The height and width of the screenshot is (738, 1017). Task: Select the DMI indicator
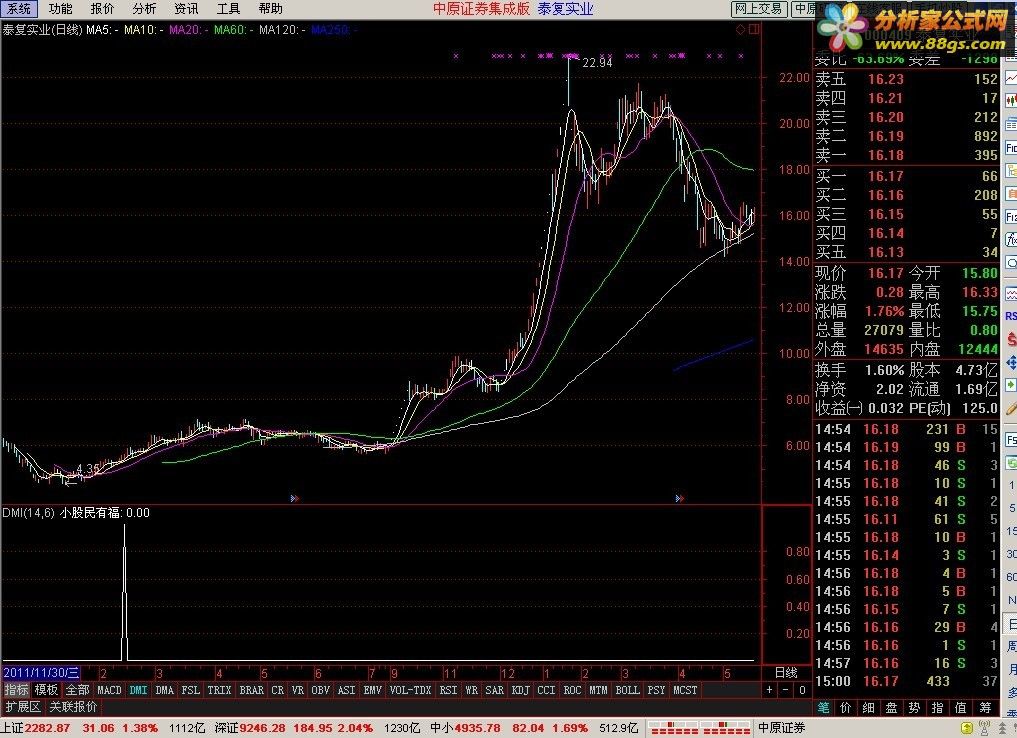pyautogui.click(x=138, y=690)
